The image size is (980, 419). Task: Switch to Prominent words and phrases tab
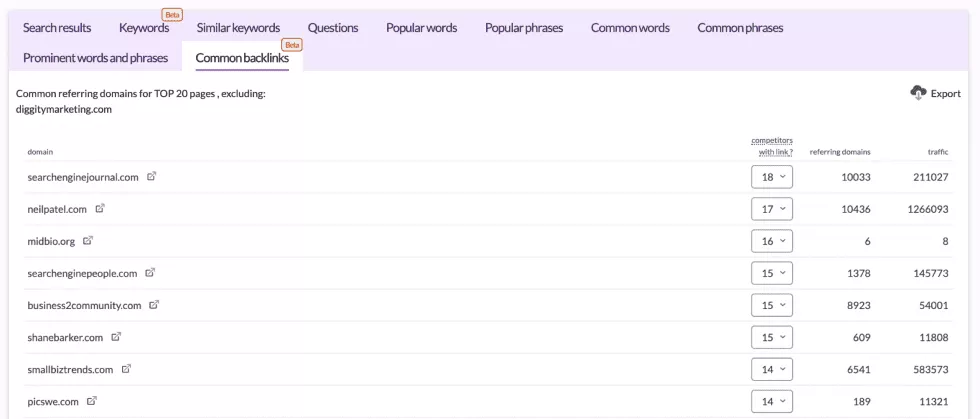pyautogui.click(x=96, y=58)
